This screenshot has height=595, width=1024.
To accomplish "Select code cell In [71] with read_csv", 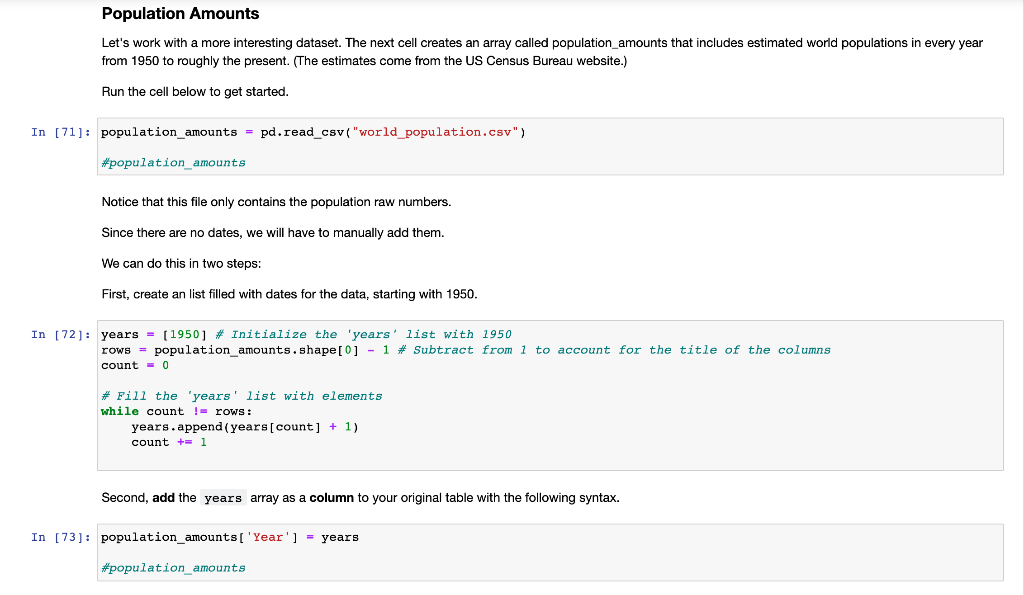I will click(x=550, y=146).
